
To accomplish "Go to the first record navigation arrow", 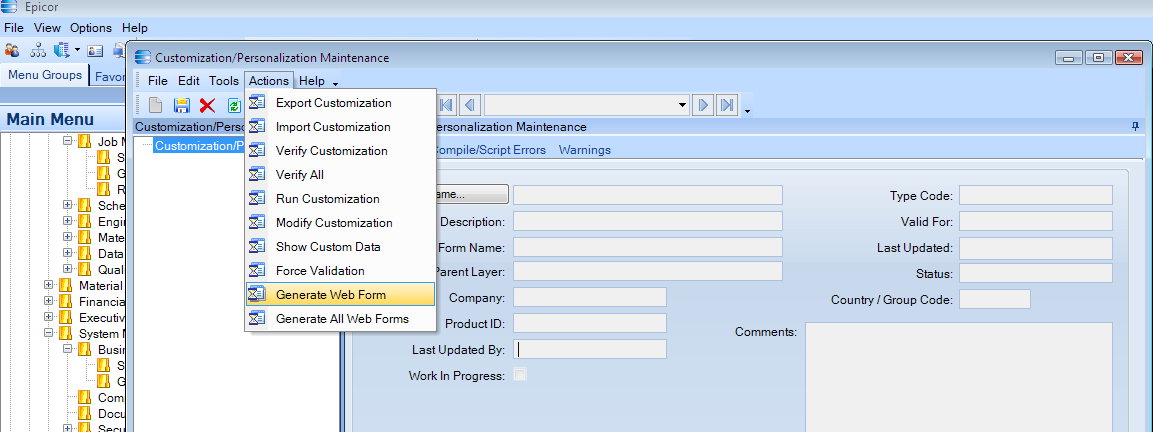I will point(447,105).
